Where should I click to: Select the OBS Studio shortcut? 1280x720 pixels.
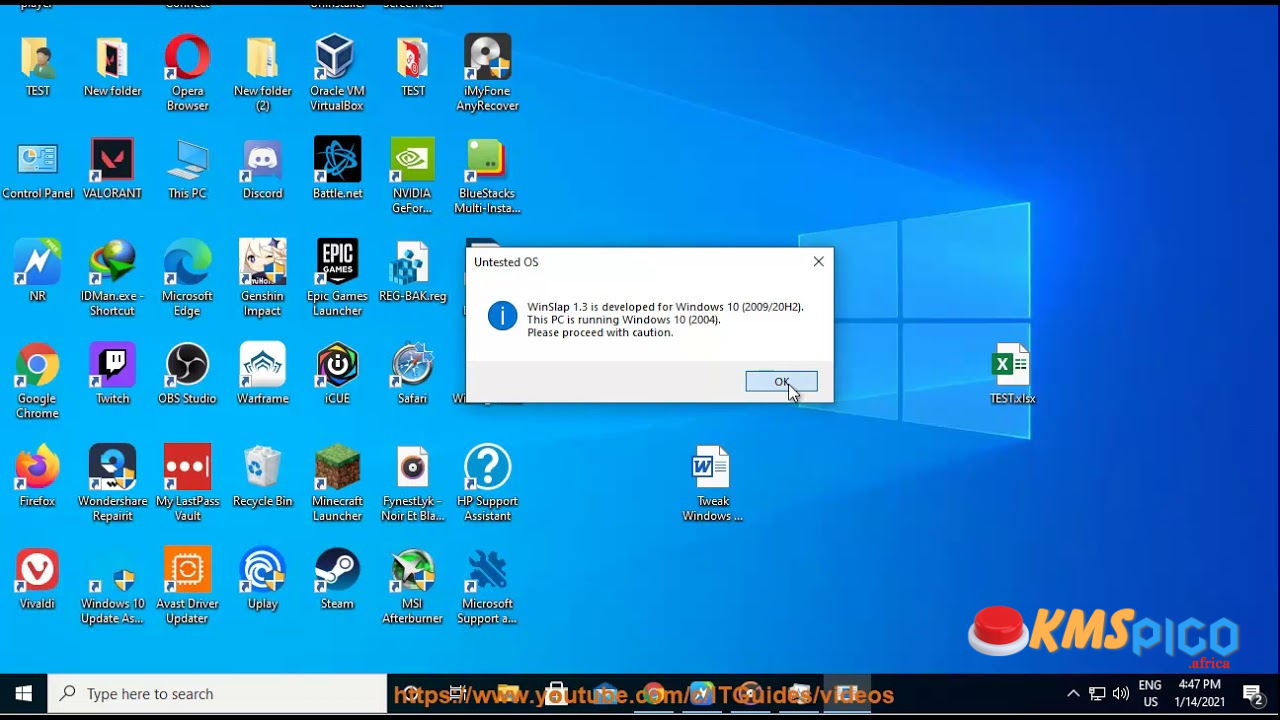[x=187, y=375]
